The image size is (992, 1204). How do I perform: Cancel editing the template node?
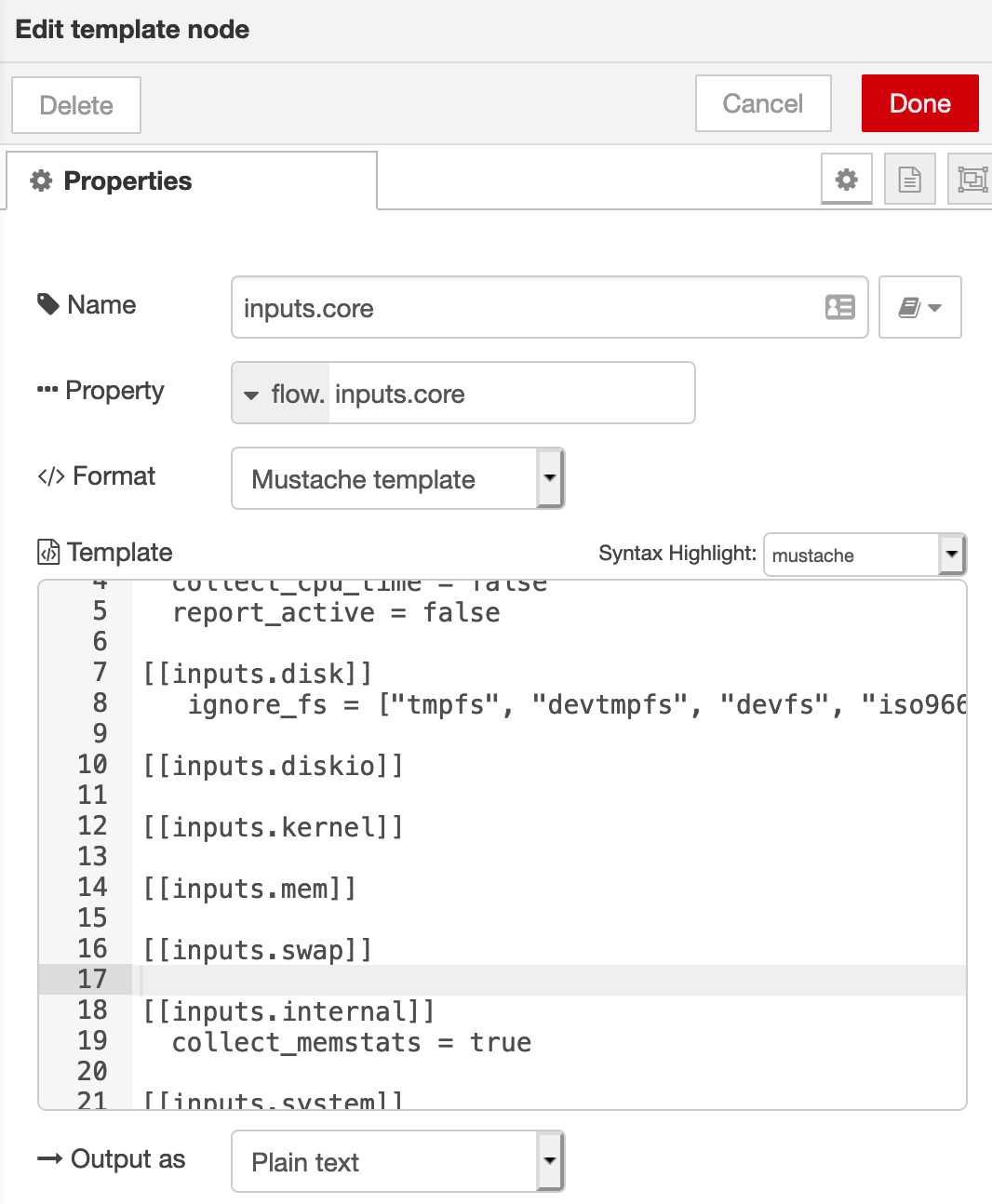(762, 104)
